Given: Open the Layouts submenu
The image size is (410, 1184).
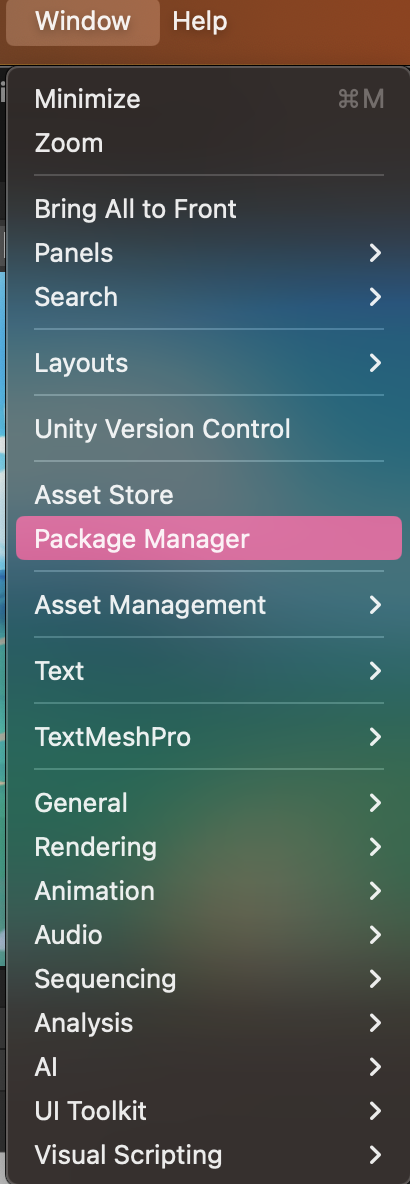Looking at the screenshot, I should 208,362.
